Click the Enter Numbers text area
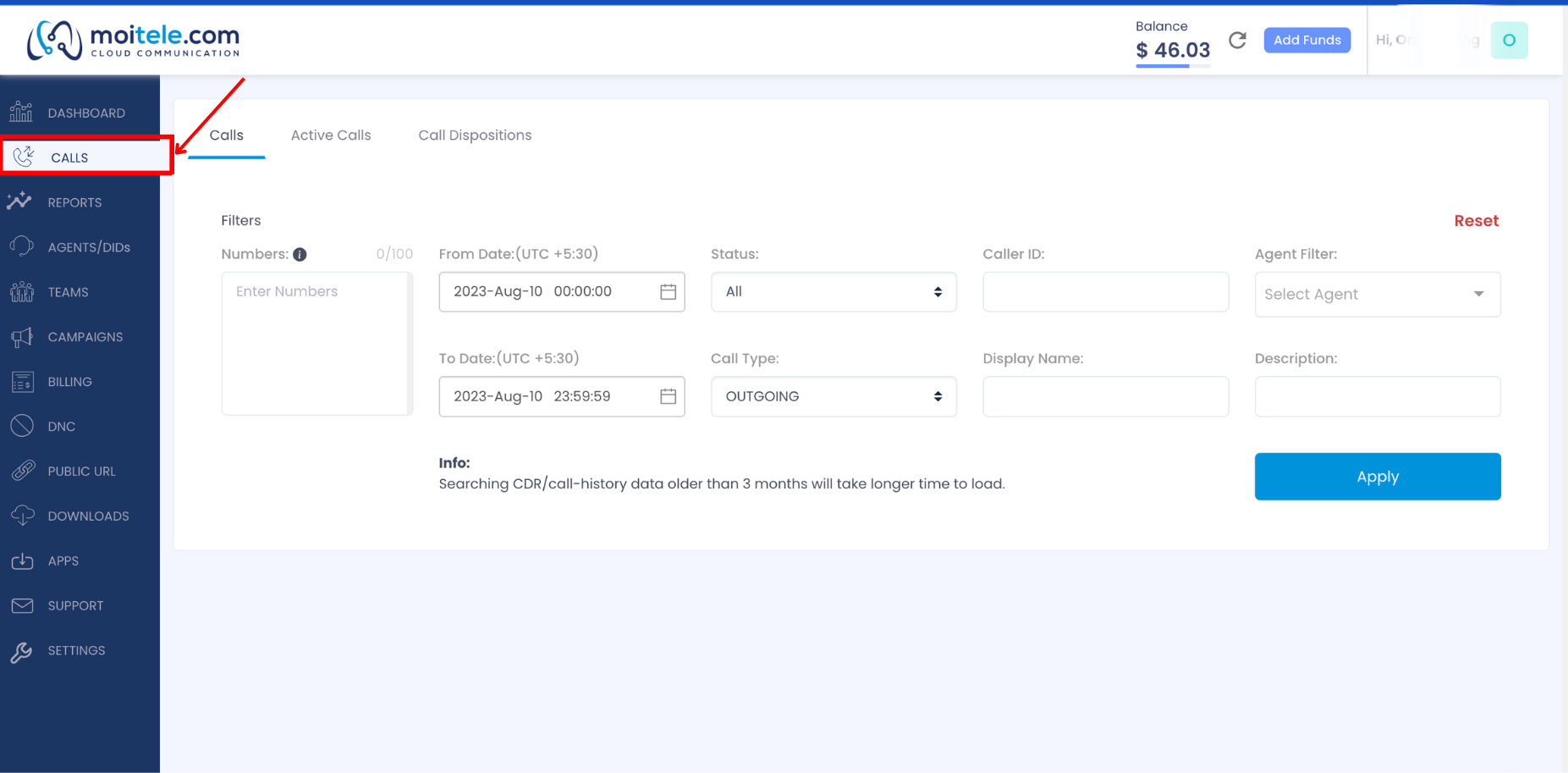 click(x=316, y=343)
